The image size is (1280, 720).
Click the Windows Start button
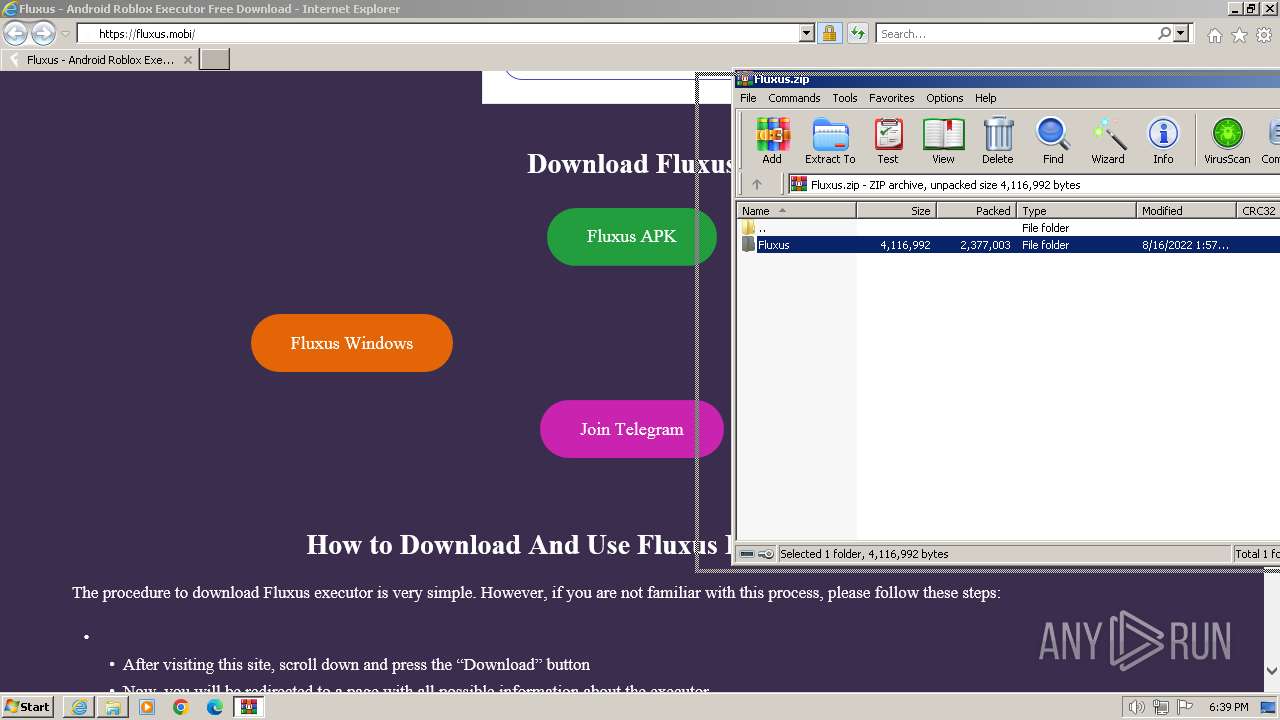point(27,707)
